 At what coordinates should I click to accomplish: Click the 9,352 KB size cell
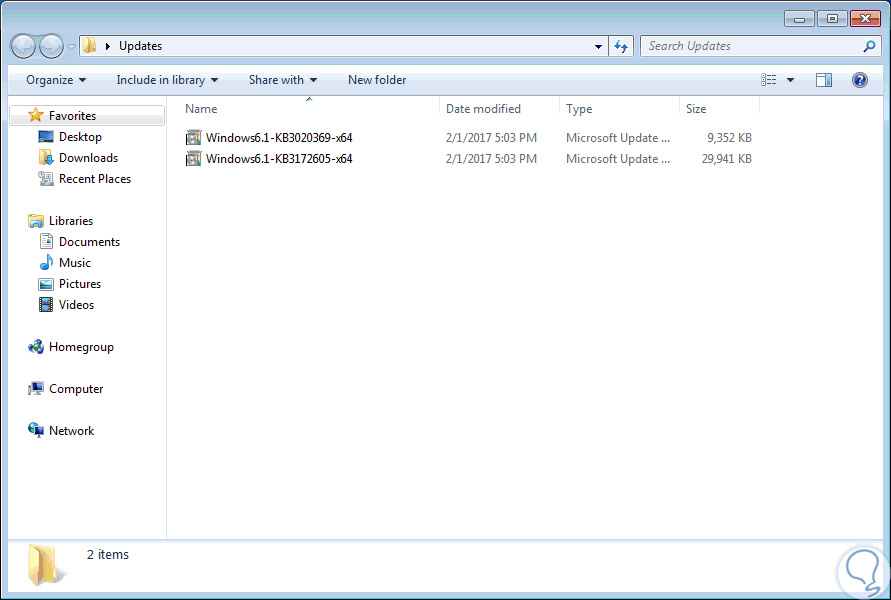tap(729, 138)
